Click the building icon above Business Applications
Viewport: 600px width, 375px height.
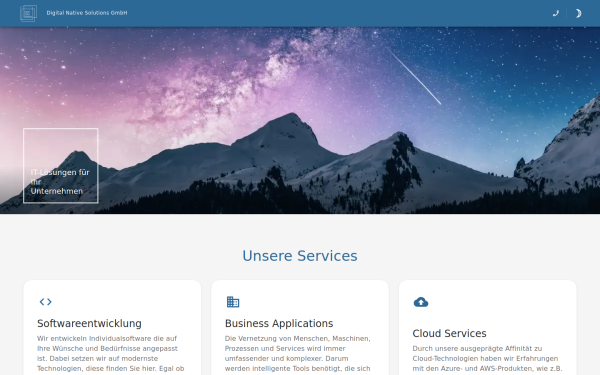(233, 302)
